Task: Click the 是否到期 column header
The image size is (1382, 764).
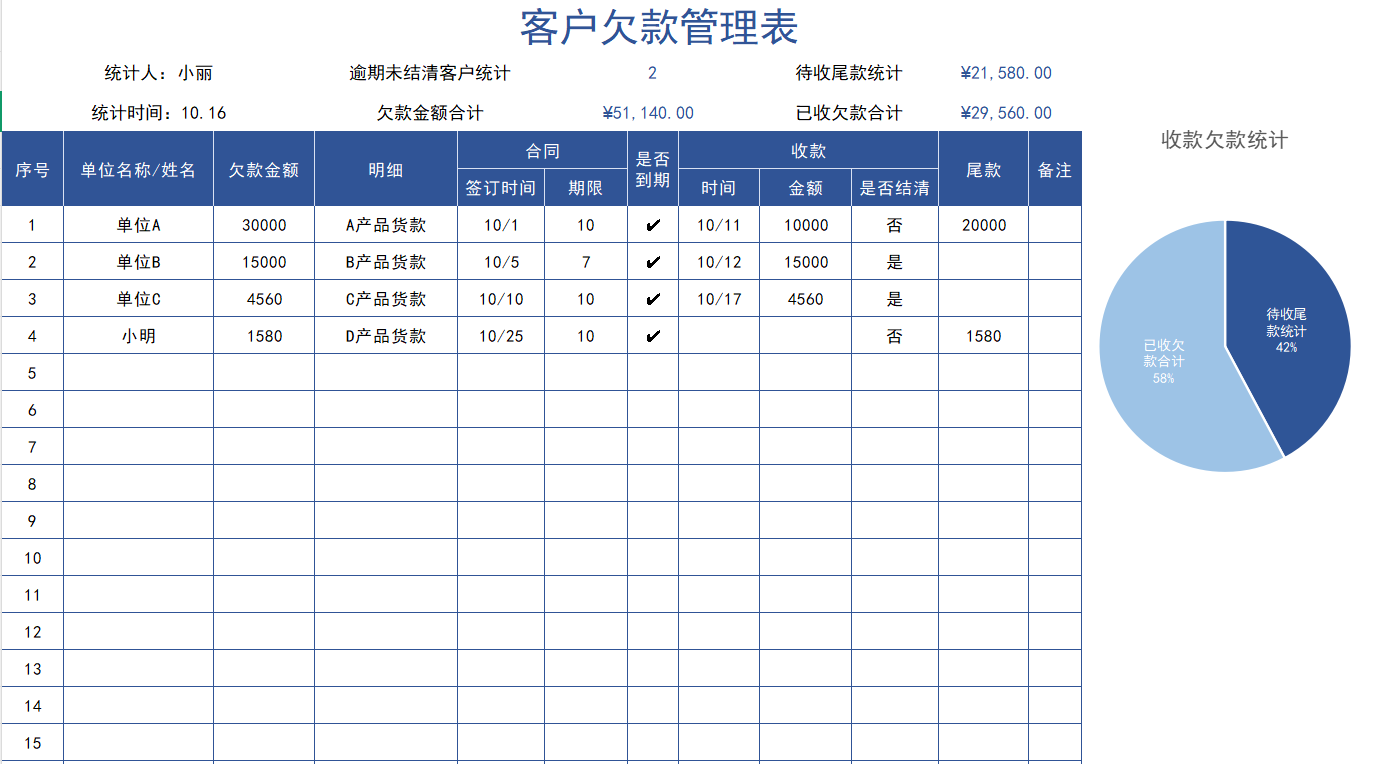Action: coord(653,169)
